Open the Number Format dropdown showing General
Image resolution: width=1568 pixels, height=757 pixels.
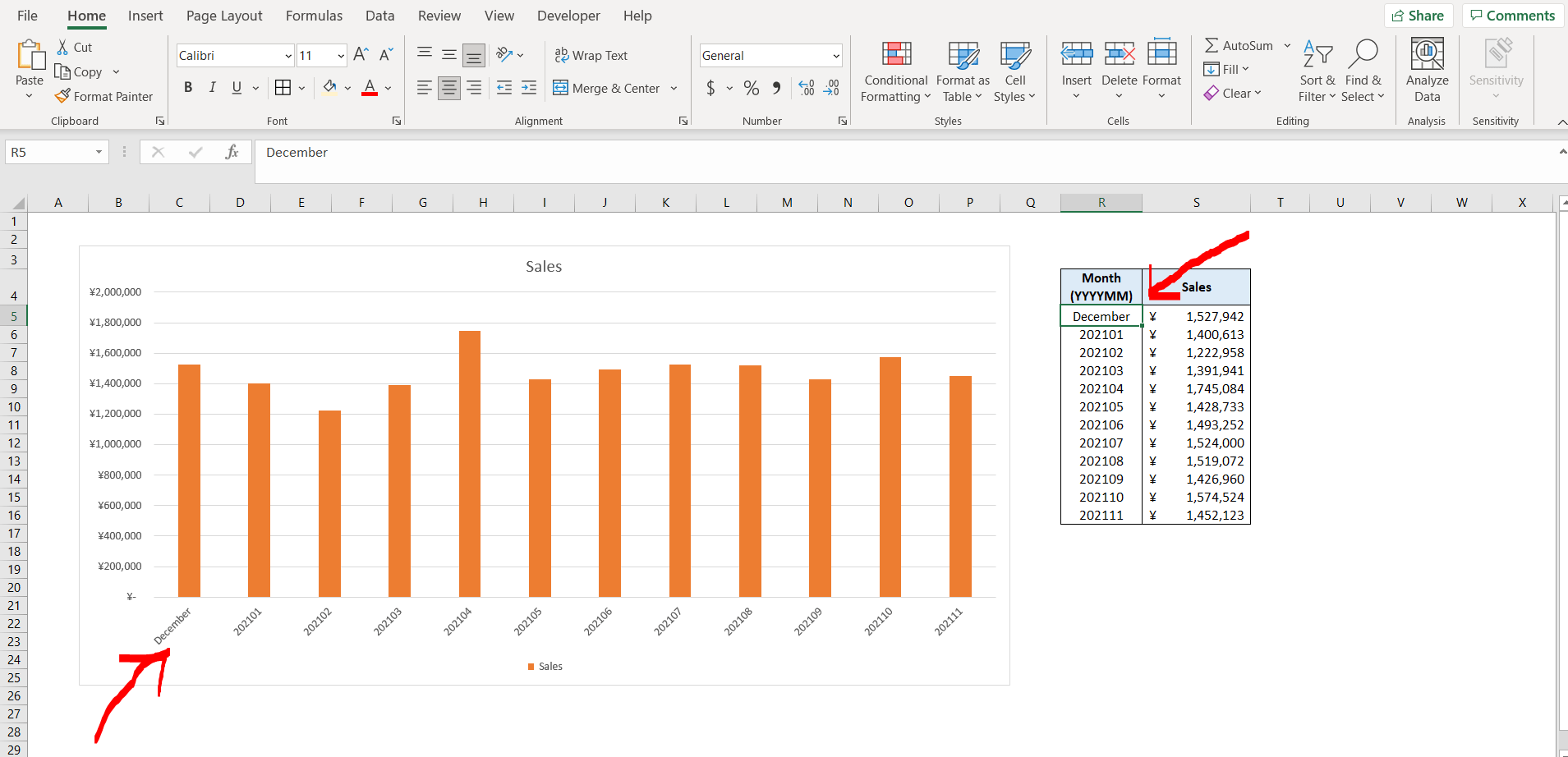[x=769, y=55]
